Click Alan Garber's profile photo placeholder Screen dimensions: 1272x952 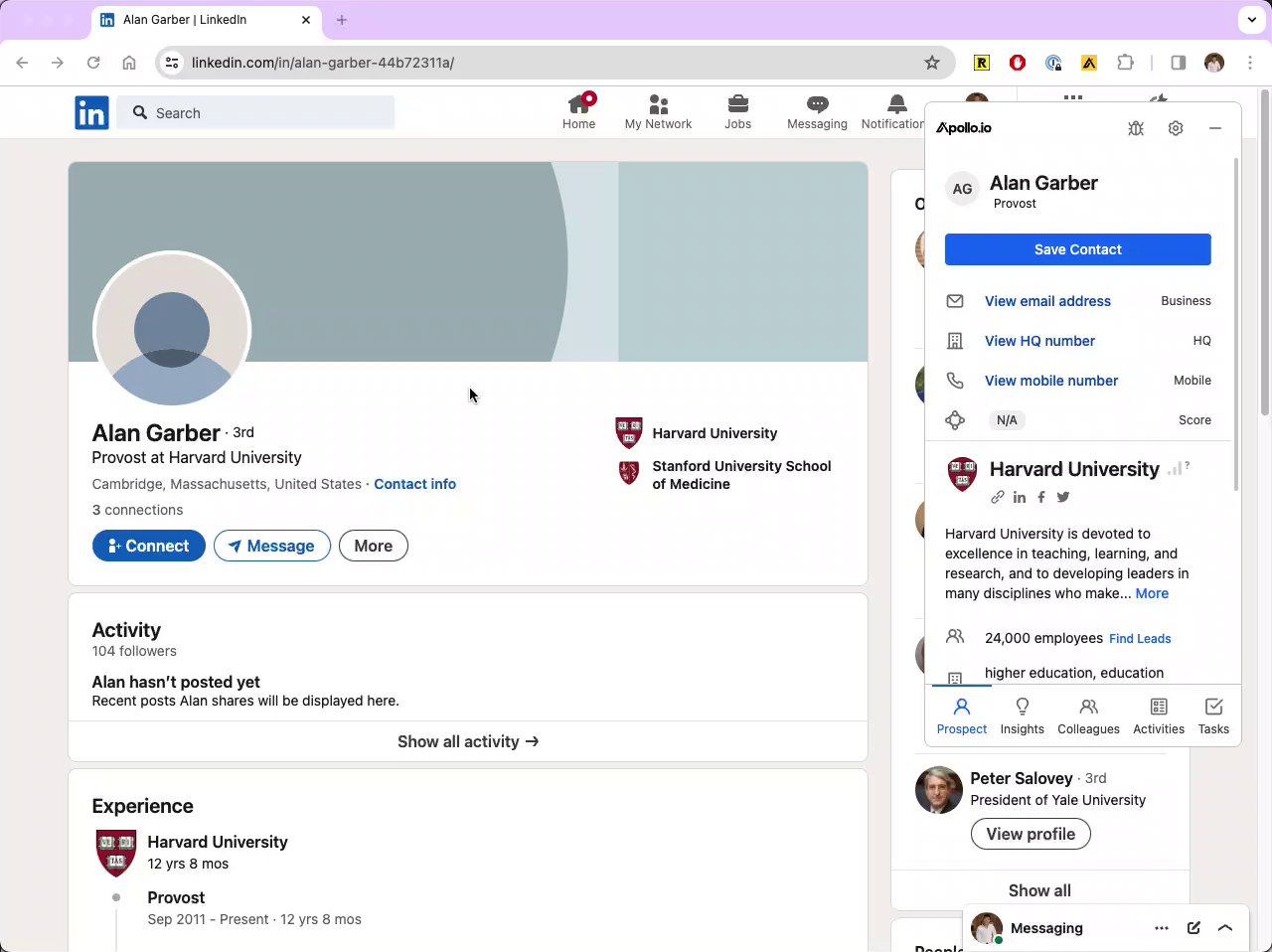[172, 331]
